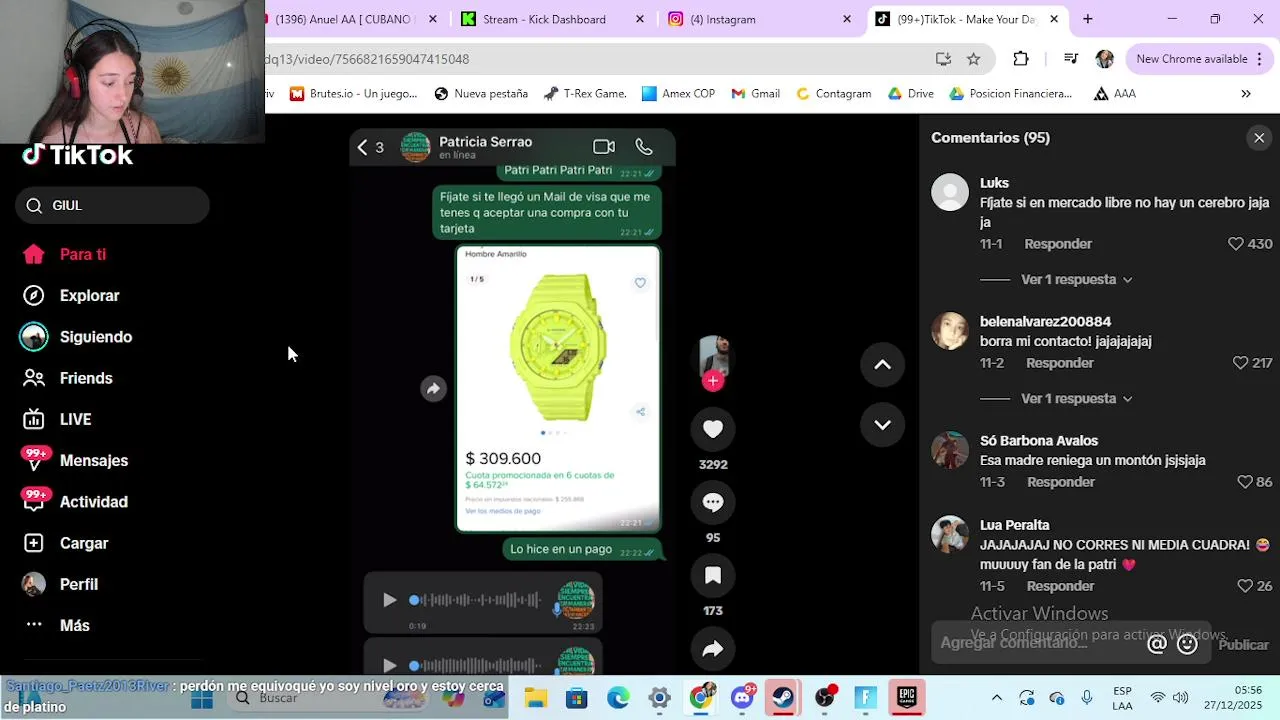Image resolution: width=1280 pixels, height=720 pixels.
Task: Insert a mention with the @ icon
Action: click(1157, 644)
